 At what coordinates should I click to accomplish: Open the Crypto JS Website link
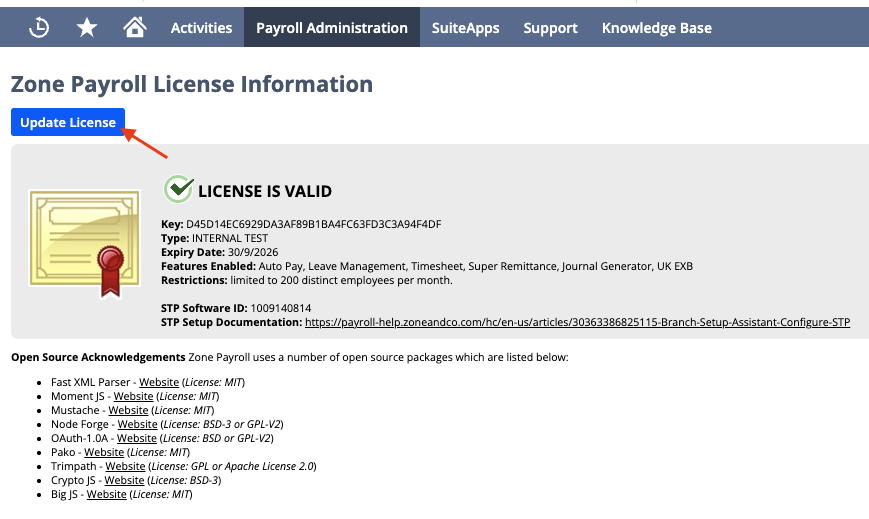click(x=124, y=480)
